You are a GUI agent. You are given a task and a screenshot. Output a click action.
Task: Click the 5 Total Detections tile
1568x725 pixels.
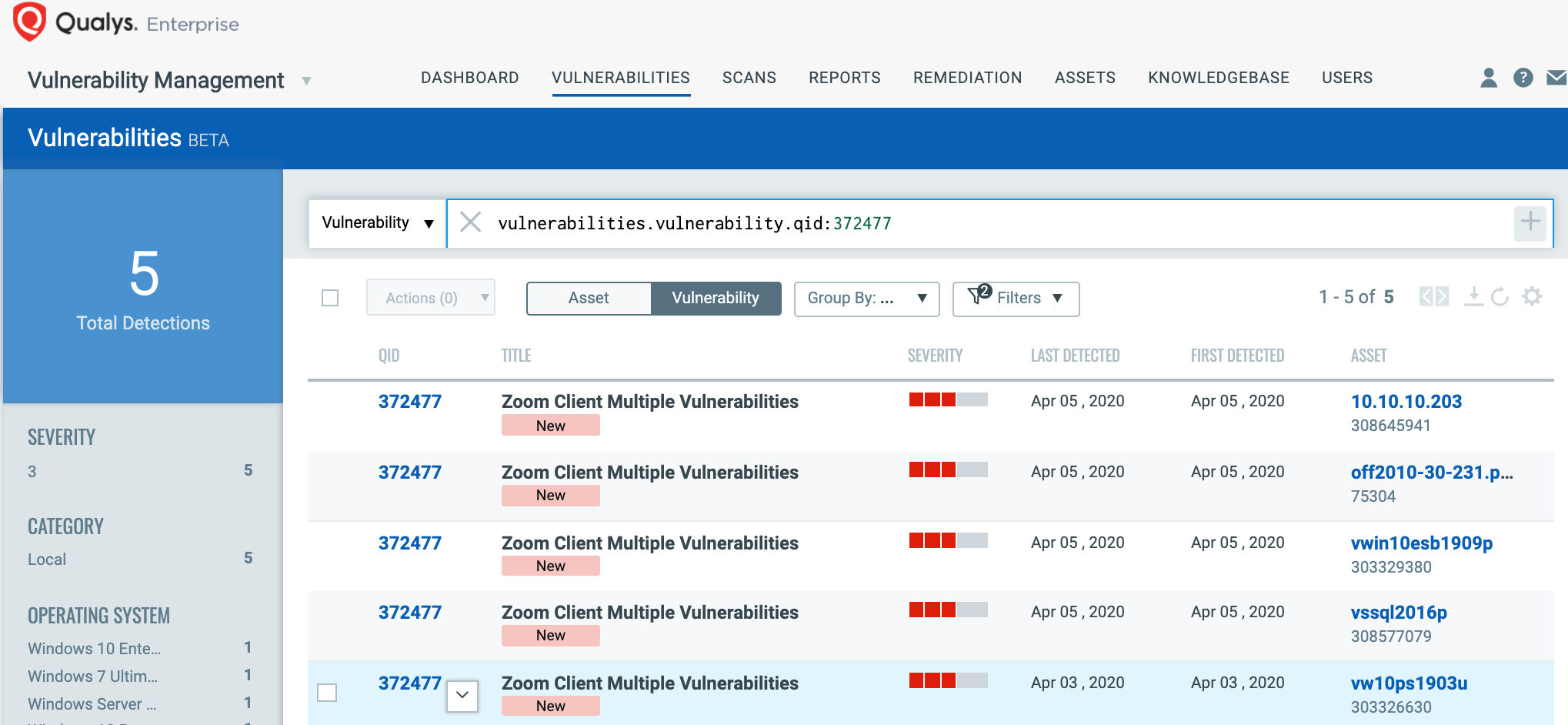pyautogui.click(x=143, y=286)
